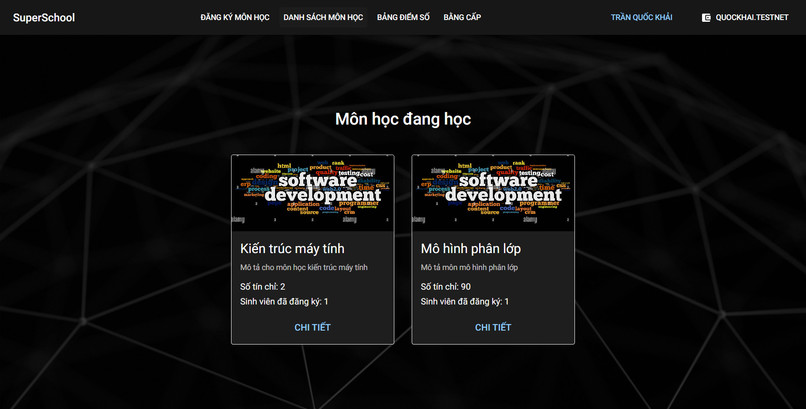
Task: Open the QUOCKHAI.TESTNET account button
Action: tap(745, 17)
